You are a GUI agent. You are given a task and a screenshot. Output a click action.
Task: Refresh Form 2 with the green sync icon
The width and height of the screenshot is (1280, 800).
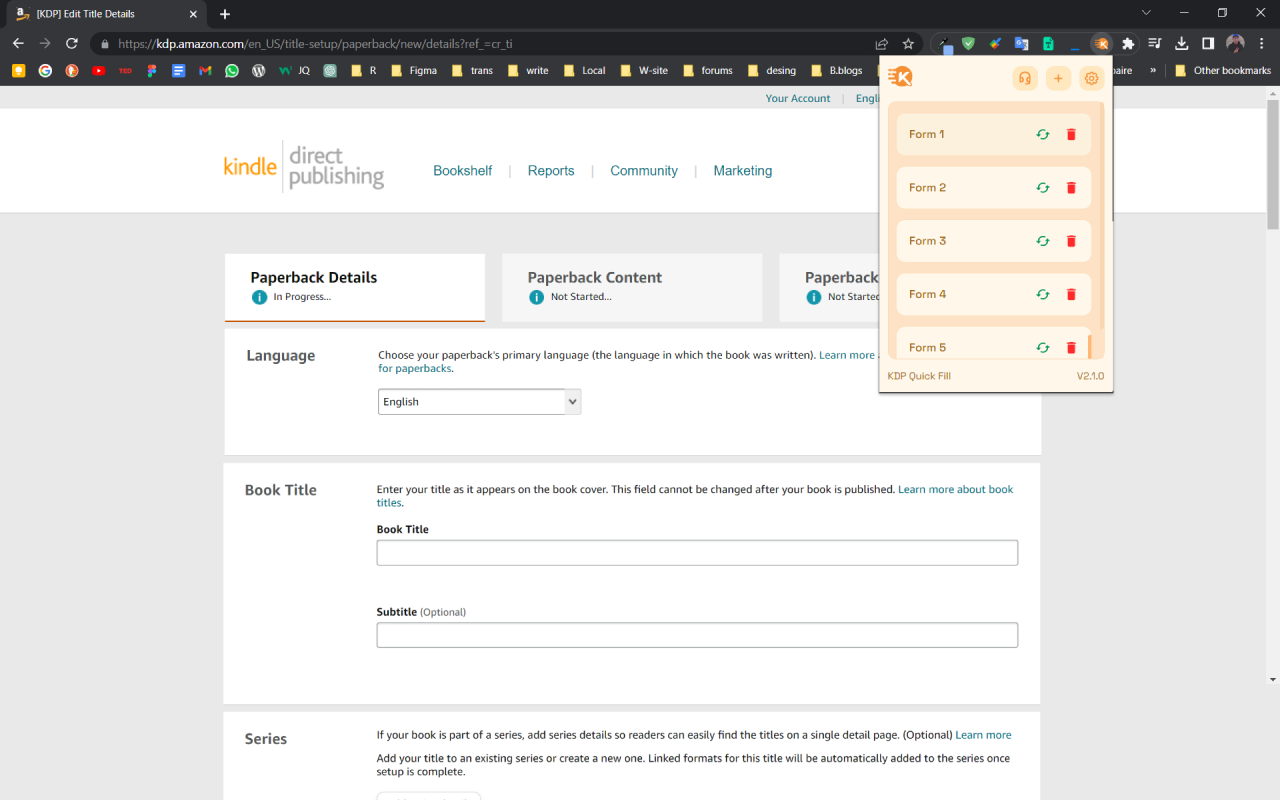[1043, 188]
